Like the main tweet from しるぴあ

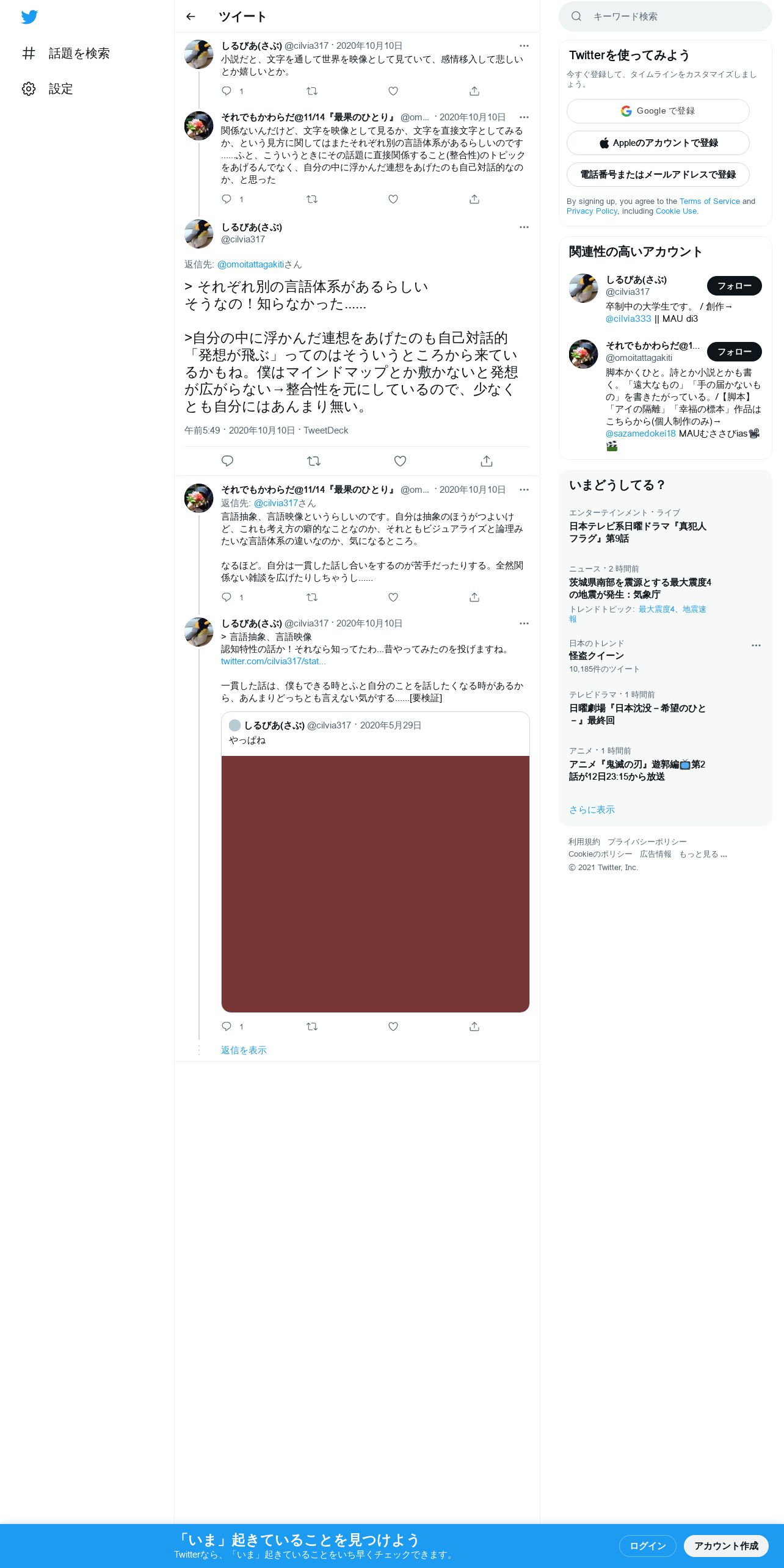400,461
